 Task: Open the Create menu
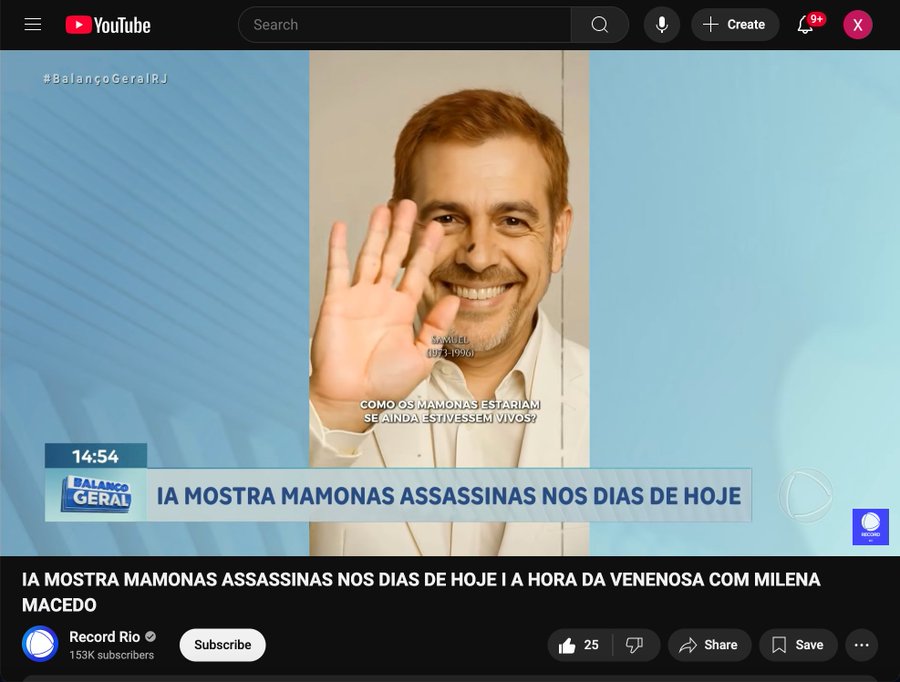pos(735,25)
